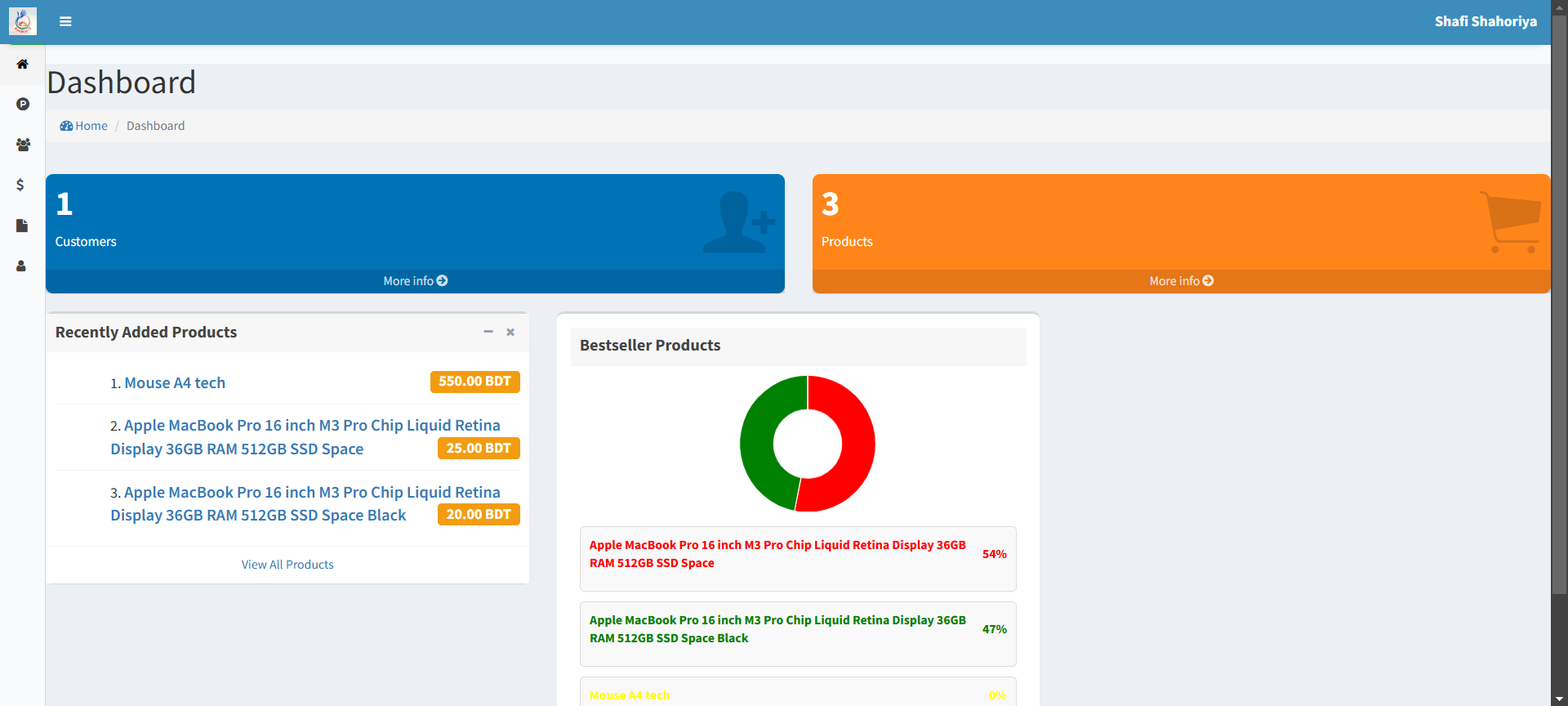Click the page scrollbar thumb
The image size is (1568, 706).
(1560, 303)
